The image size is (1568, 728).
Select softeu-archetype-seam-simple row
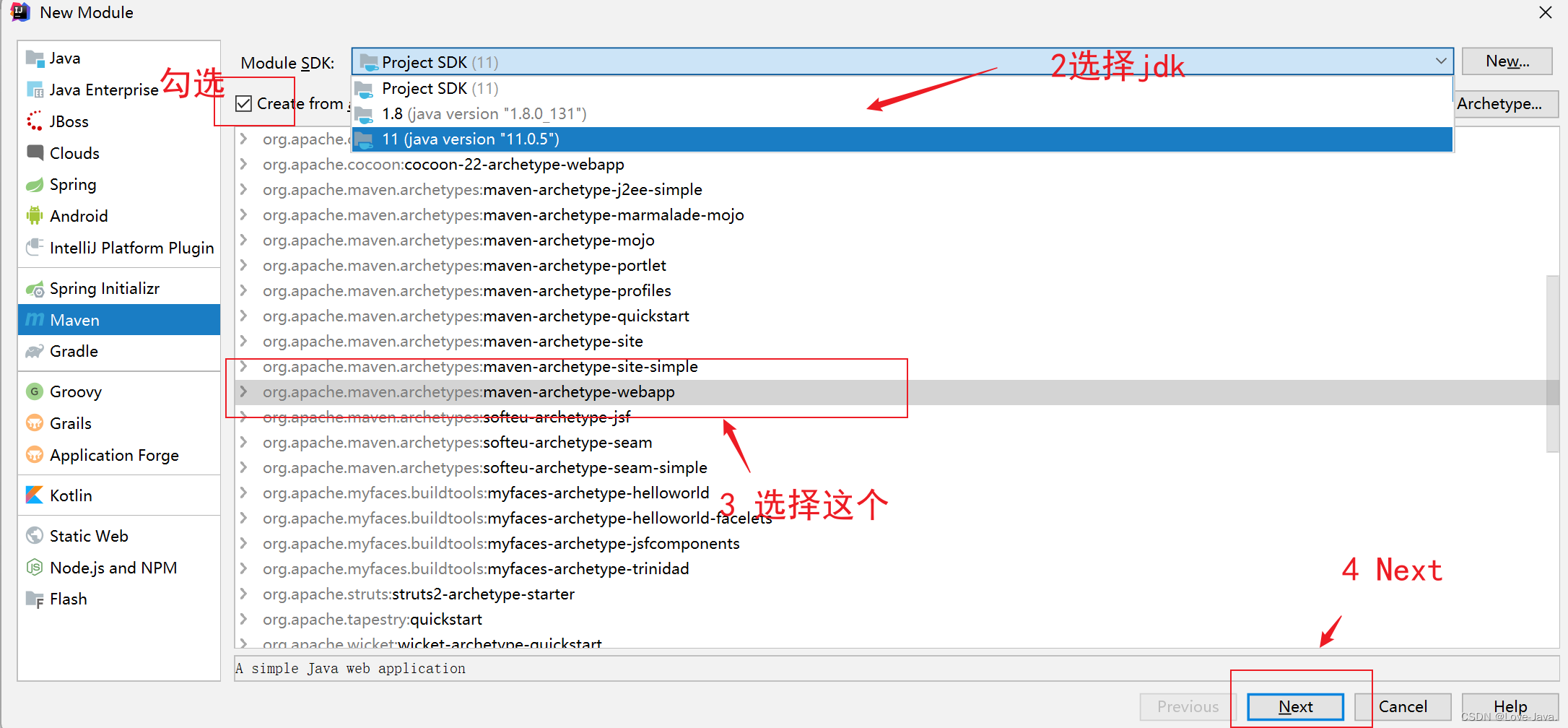(x=895, y=467)
